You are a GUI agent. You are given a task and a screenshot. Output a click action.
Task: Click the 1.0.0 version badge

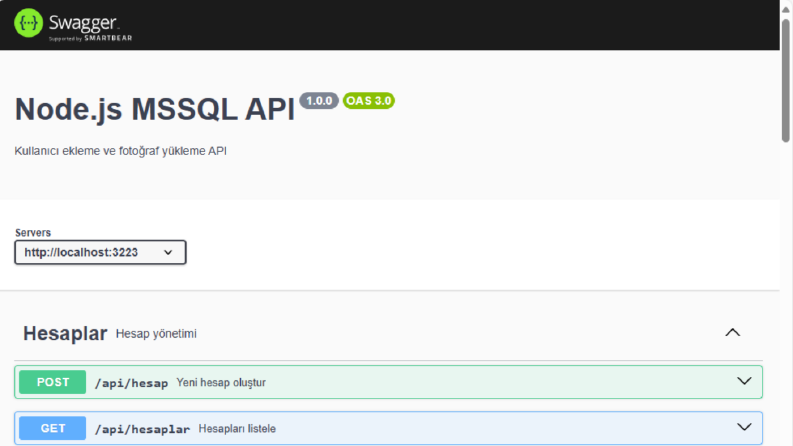319,101
